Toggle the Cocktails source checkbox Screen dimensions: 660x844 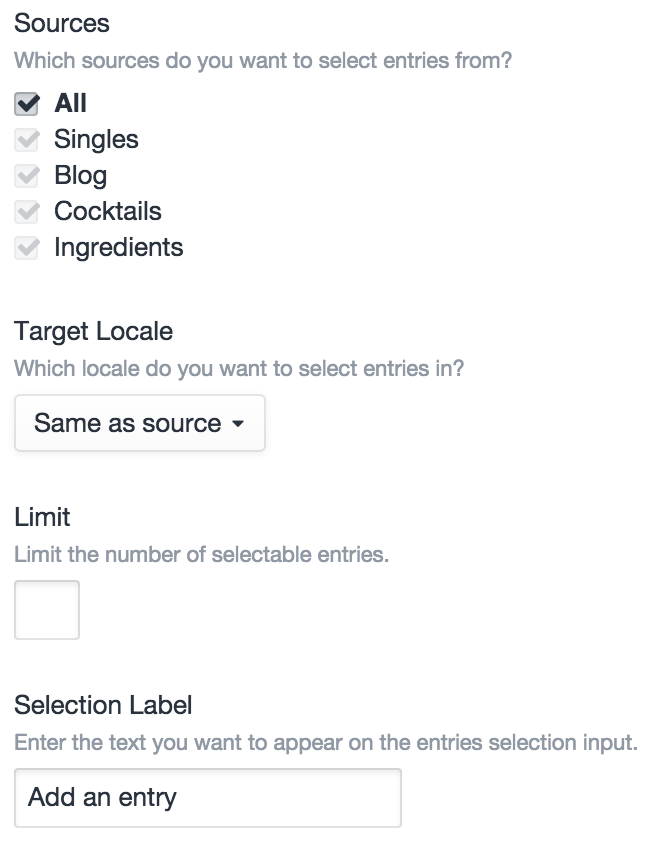click(26, 211)
